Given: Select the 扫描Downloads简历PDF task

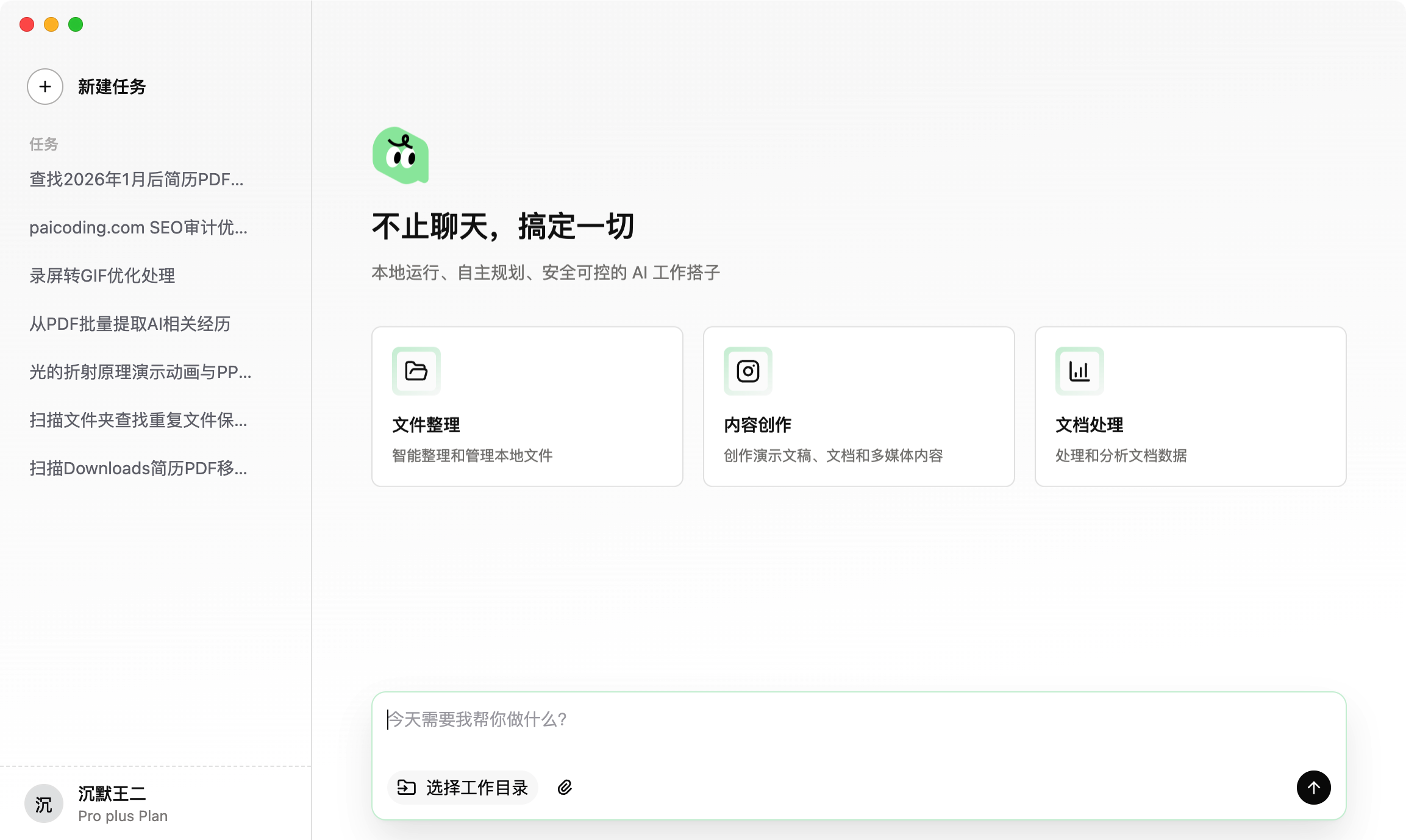Looking at the screenshot, I should [138, 468].
